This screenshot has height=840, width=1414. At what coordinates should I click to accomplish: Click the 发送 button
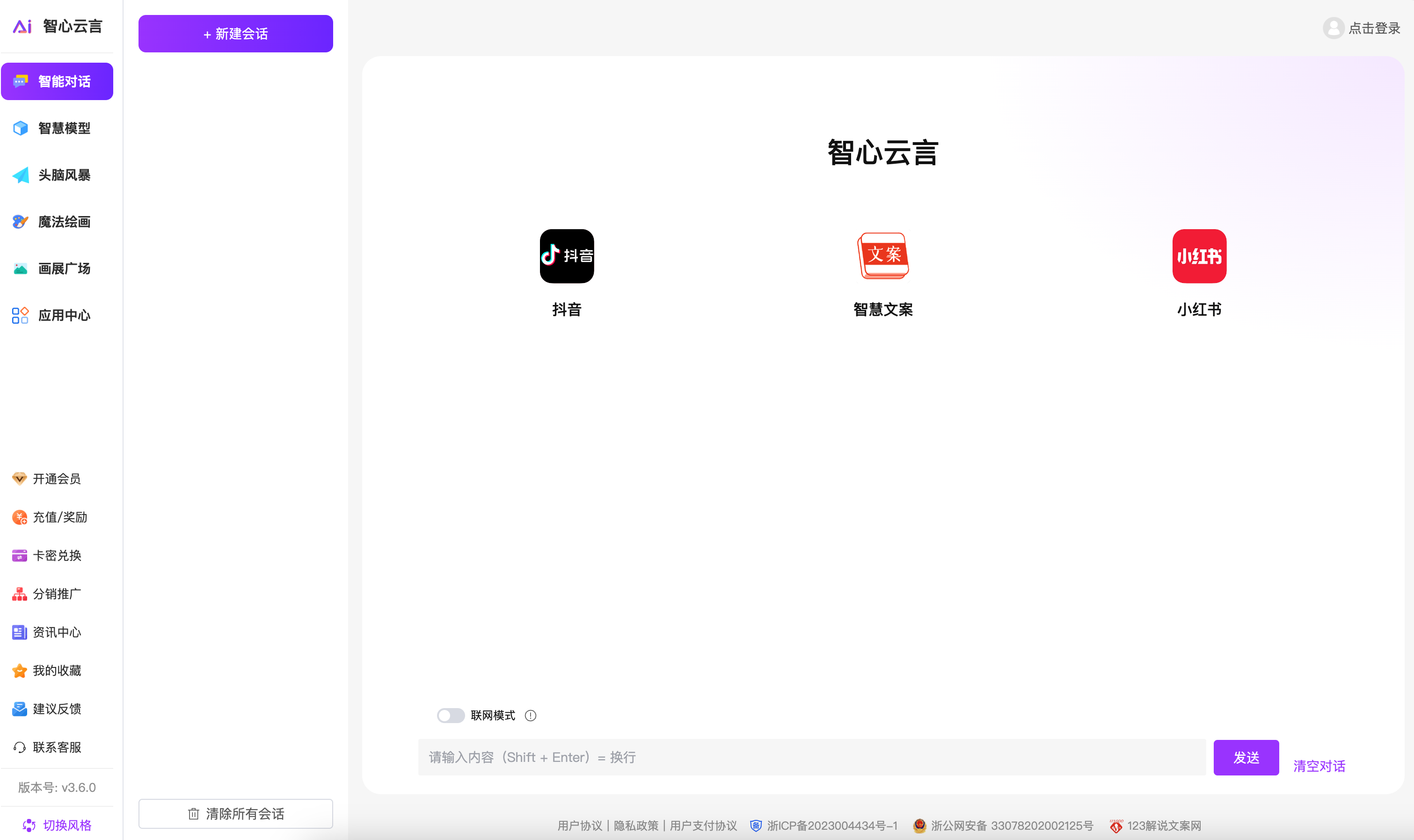click(1246, 757)
